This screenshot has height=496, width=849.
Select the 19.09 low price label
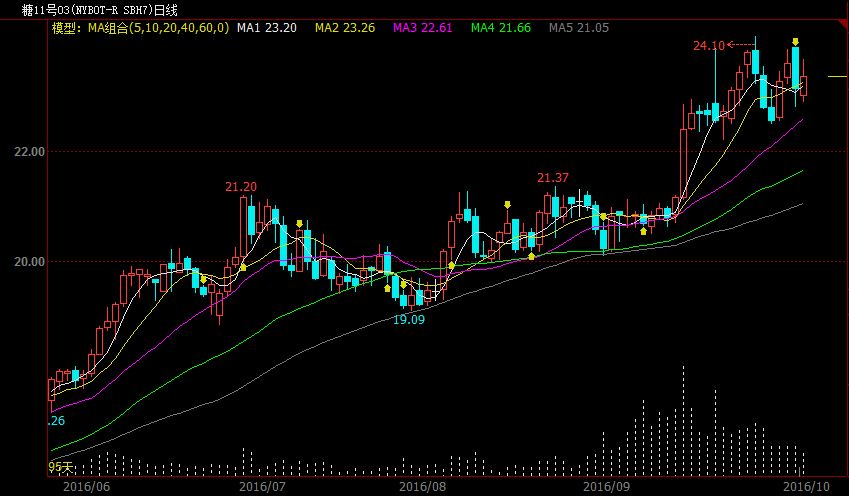pyautogui.click(x=409, y=319)
